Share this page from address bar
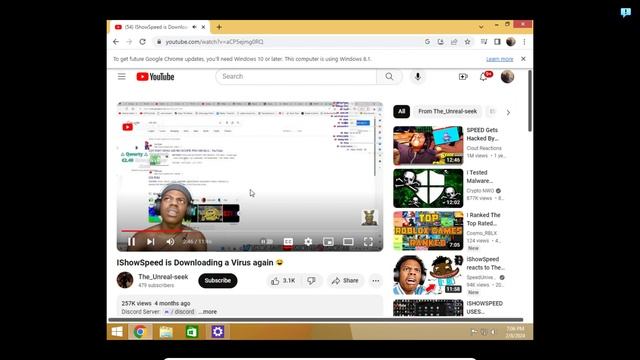The height and width of the screenshot is (360, 640). [454, 42]
